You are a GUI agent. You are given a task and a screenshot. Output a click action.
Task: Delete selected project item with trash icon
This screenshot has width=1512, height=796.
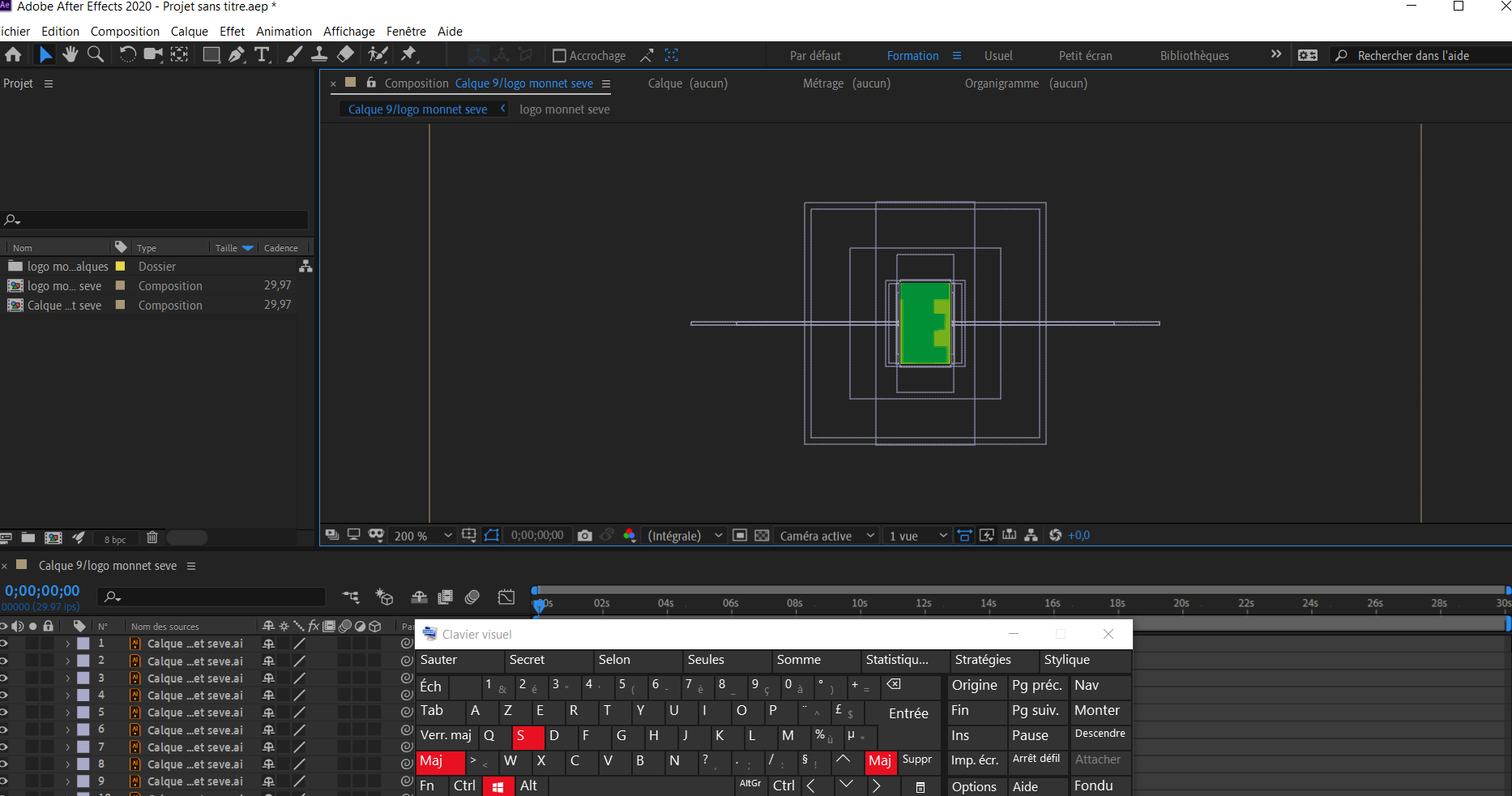(x=152, y=537)
